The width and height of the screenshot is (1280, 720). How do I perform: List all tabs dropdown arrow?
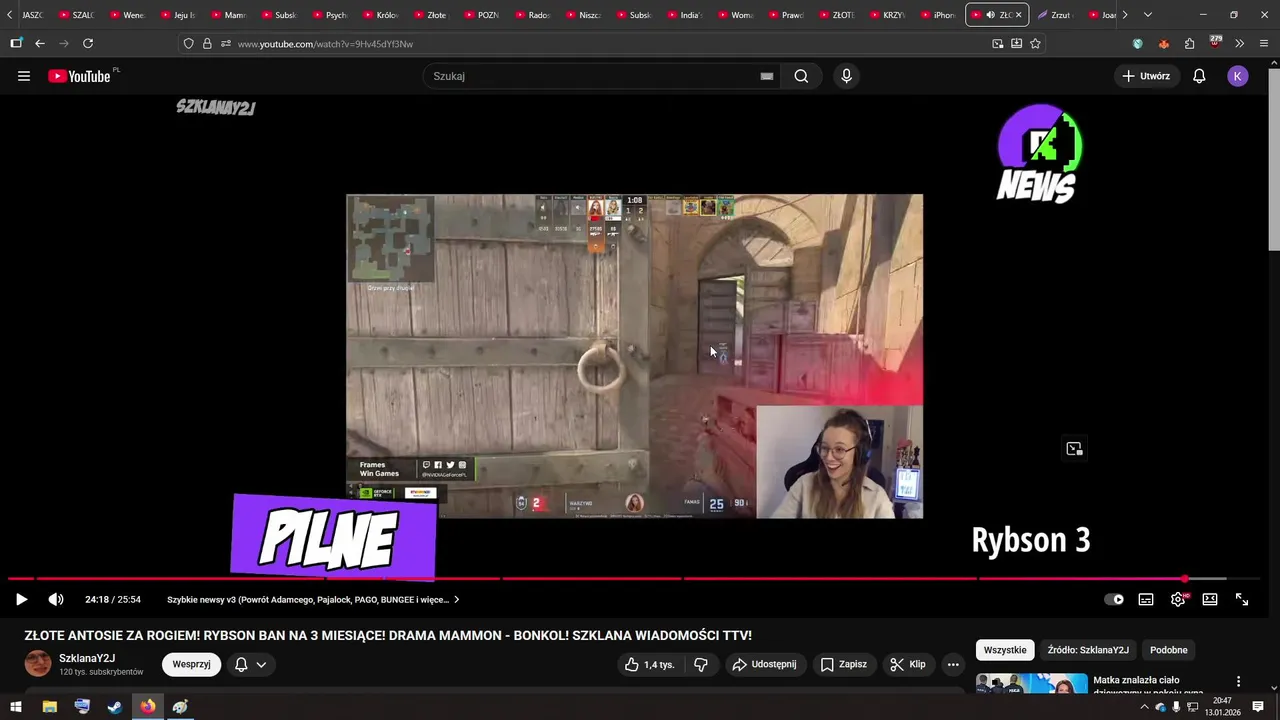pyautogui.click(x=1147, y=15)
